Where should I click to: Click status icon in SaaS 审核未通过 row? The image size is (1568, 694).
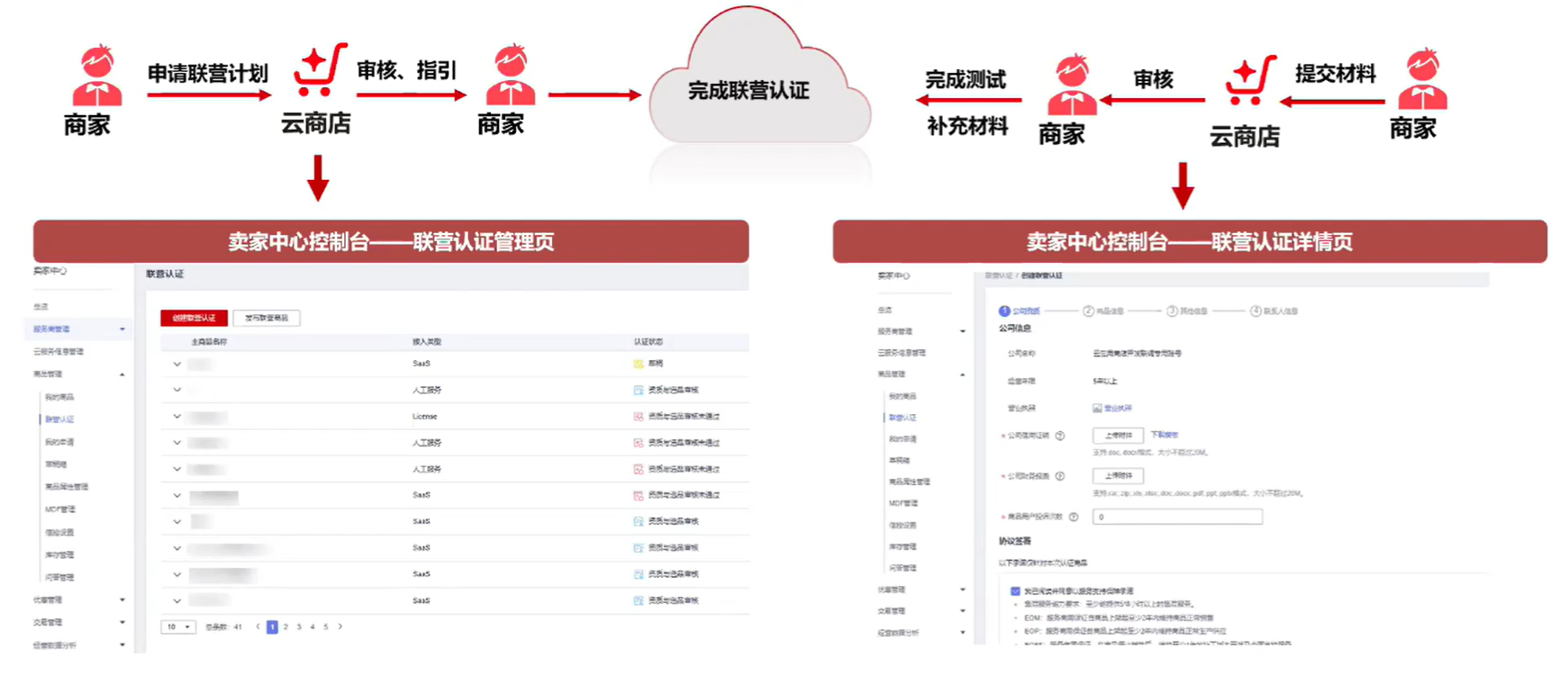pos(639,495)
